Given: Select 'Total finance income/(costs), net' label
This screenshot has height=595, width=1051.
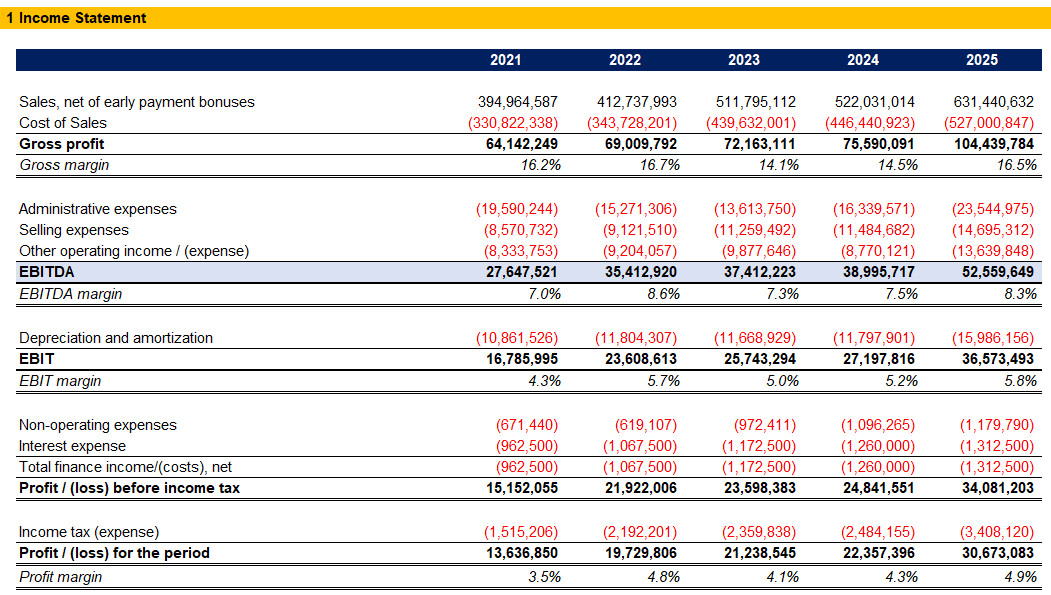Looking at the screenshot, I should [x=125, y=467].
